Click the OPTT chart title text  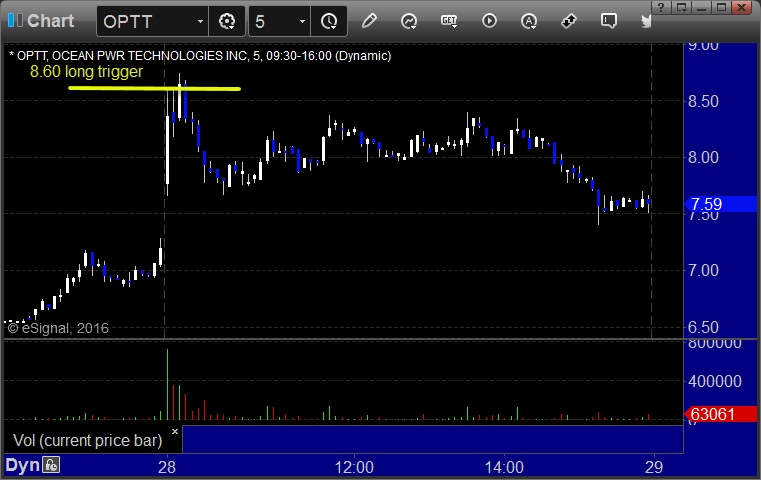pos(200,56)
